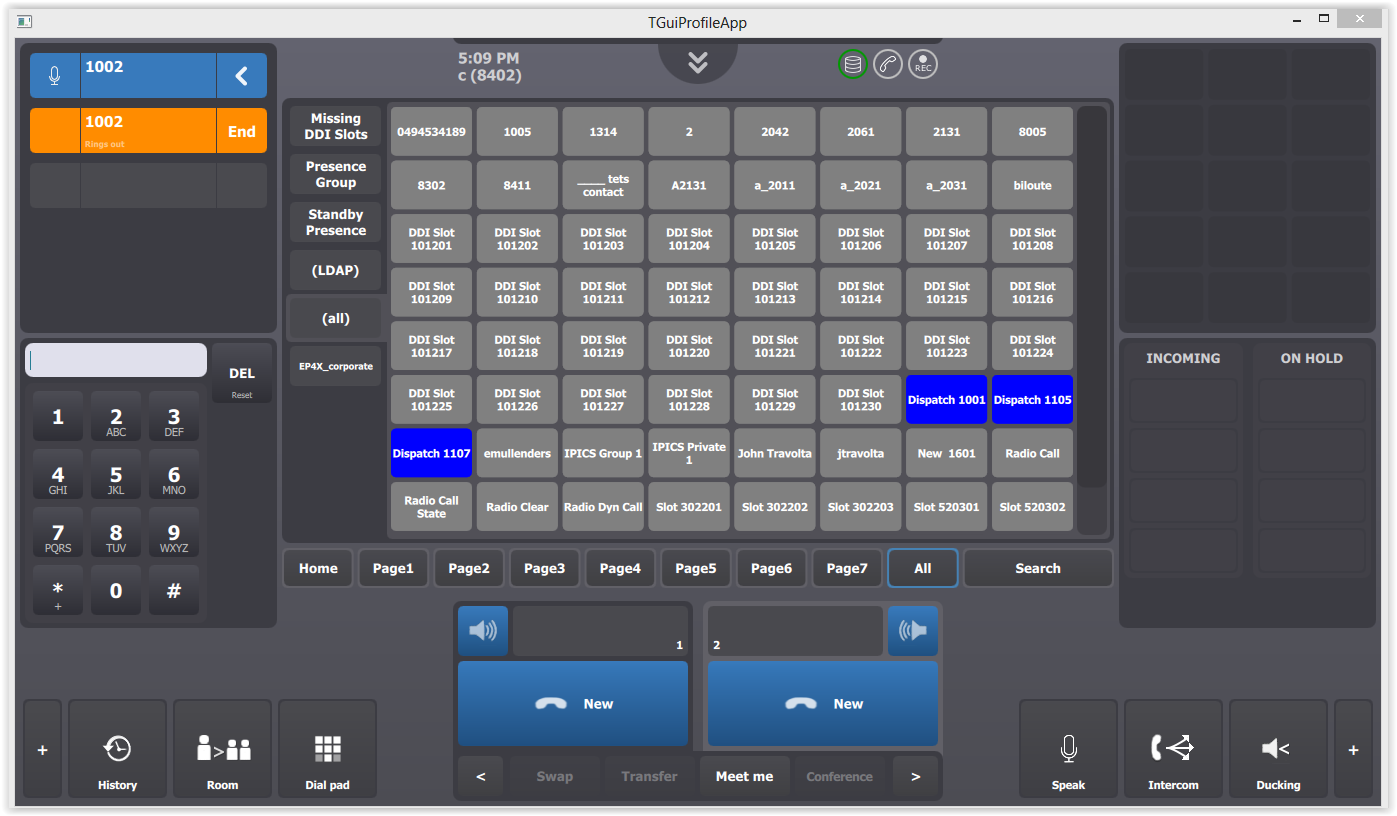Select the John Travolta contact tile
The image size is (1397, 816).
point(775,454)
